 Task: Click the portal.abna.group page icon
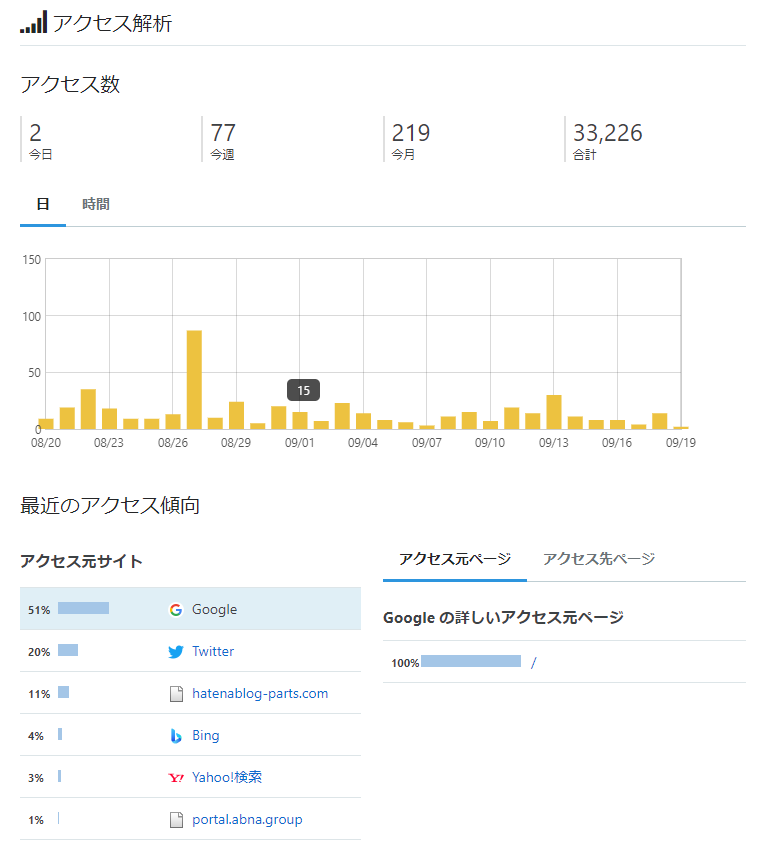(x=176, y=820)
